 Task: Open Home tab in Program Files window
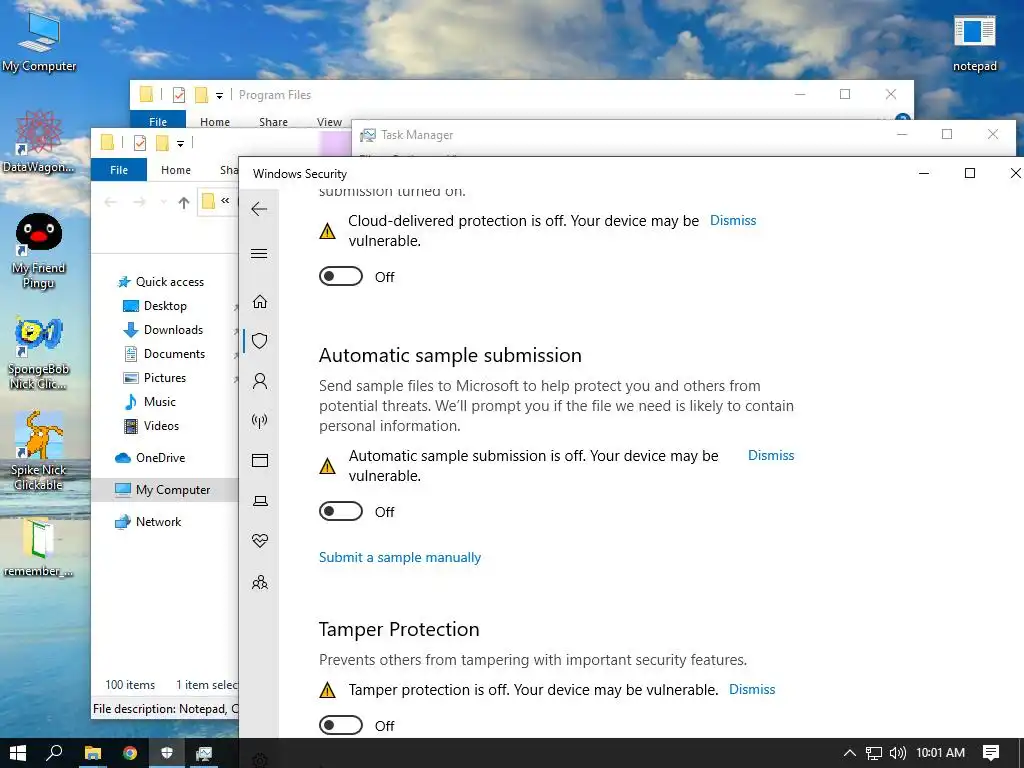point(215,122)
